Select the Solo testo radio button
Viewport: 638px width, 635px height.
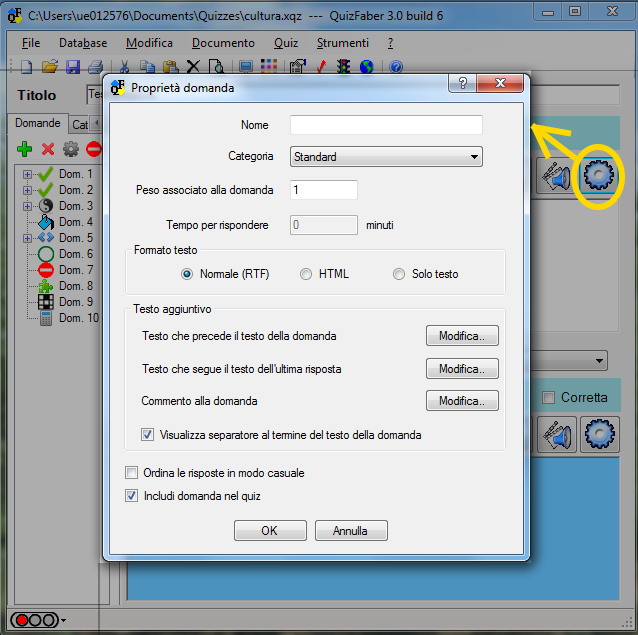pyautogui.click(x=399, y=274)
